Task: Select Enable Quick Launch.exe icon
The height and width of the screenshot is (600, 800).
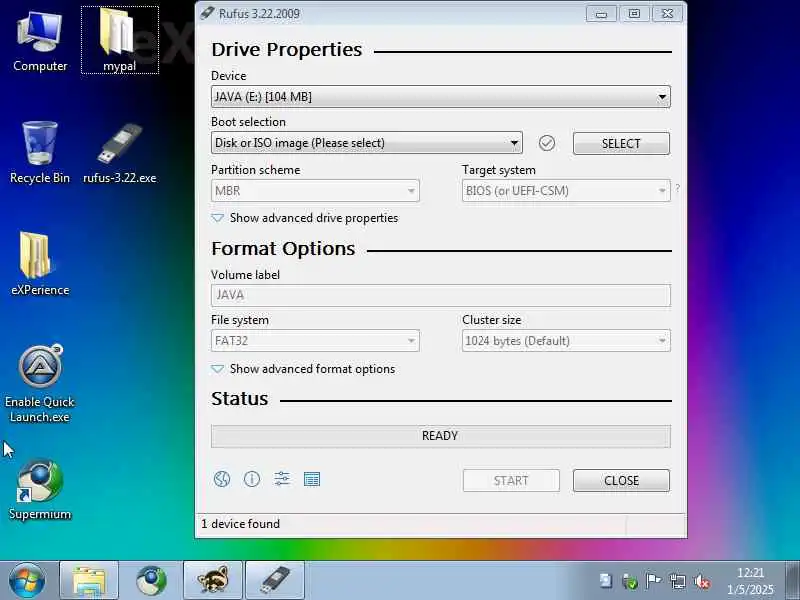Action: [x=40, y=384]
